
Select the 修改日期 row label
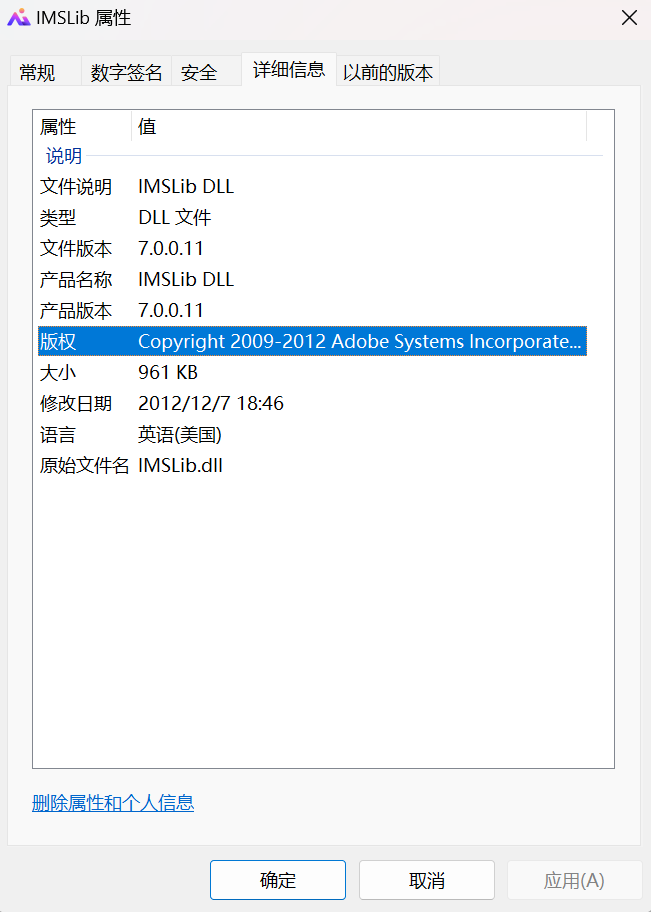pos(76,403)
